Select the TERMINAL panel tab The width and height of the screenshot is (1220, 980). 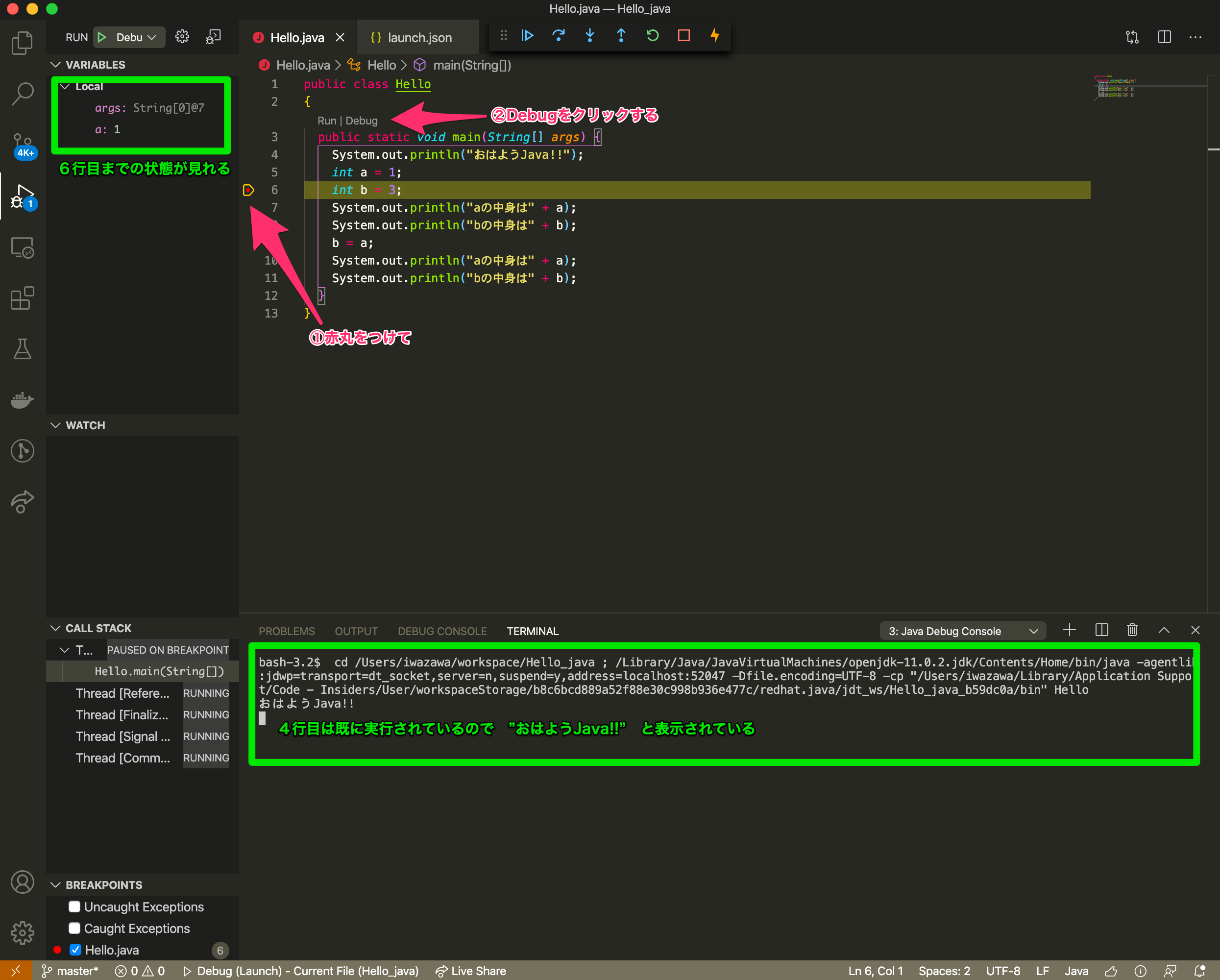[533, 631]
